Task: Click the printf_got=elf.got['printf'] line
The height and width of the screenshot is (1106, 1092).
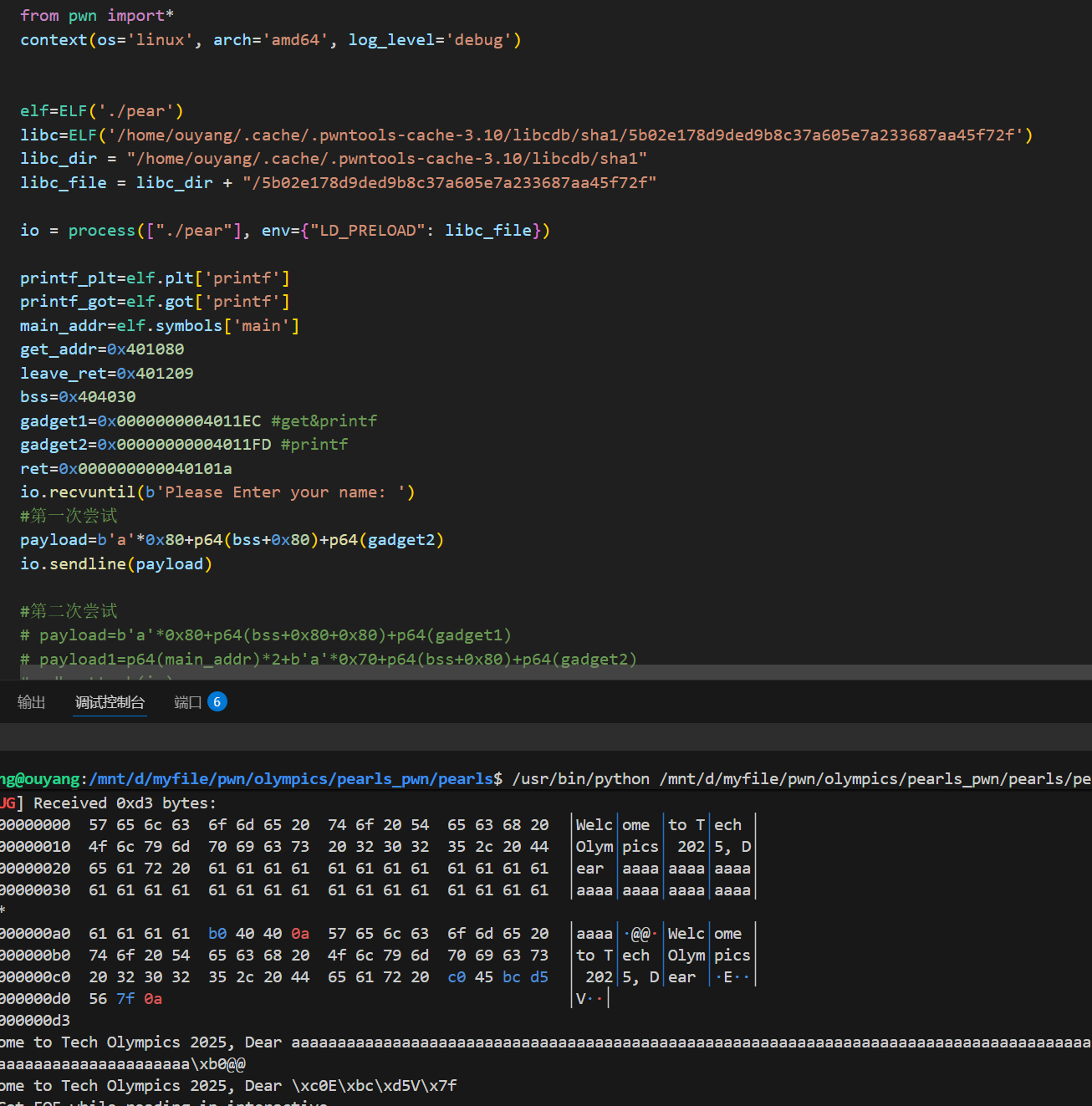Action: pos(155,302)
